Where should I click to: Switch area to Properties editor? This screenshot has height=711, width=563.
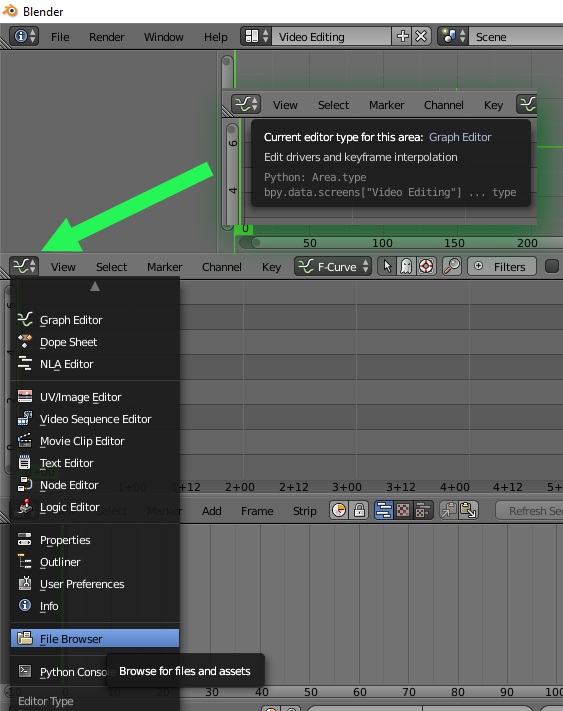95,540
